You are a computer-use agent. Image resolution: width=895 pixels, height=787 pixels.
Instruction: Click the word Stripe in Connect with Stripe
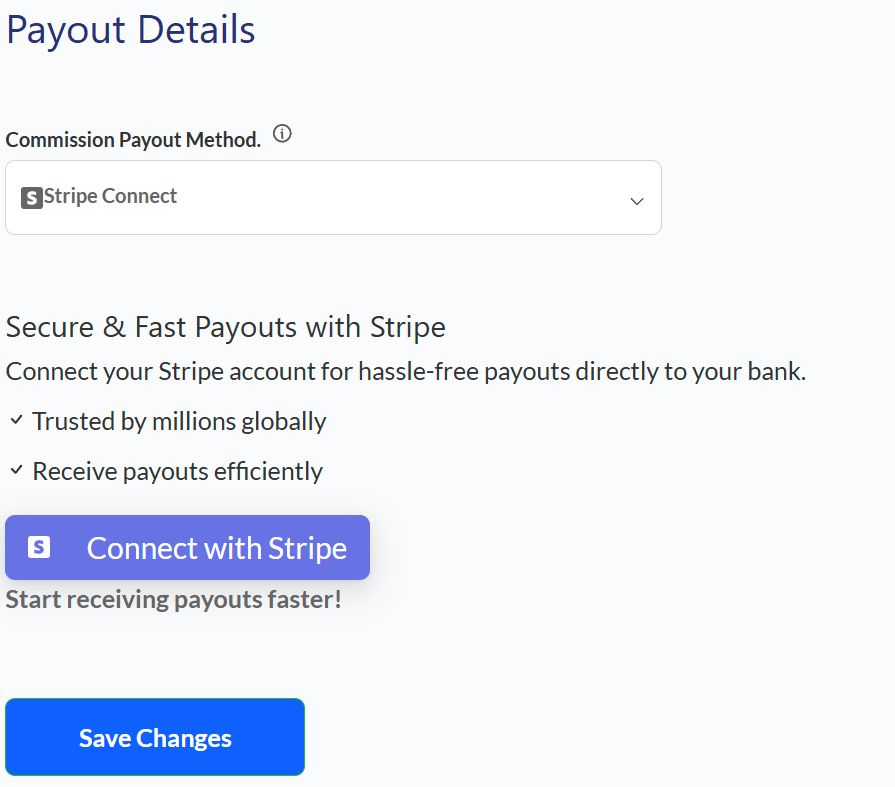tap(307, 548)
